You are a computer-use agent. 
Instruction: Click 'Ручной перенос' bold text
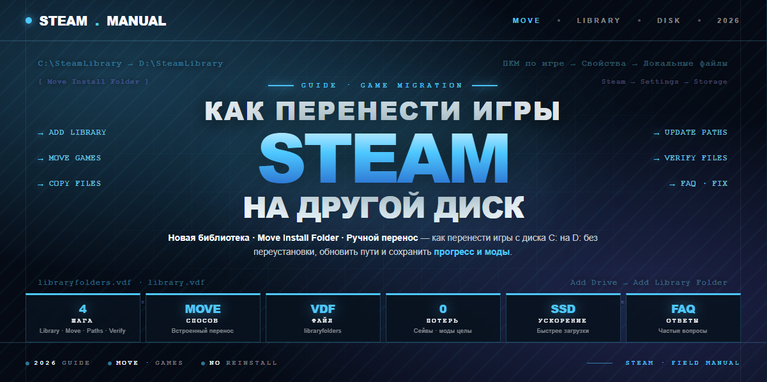[382, 238]
